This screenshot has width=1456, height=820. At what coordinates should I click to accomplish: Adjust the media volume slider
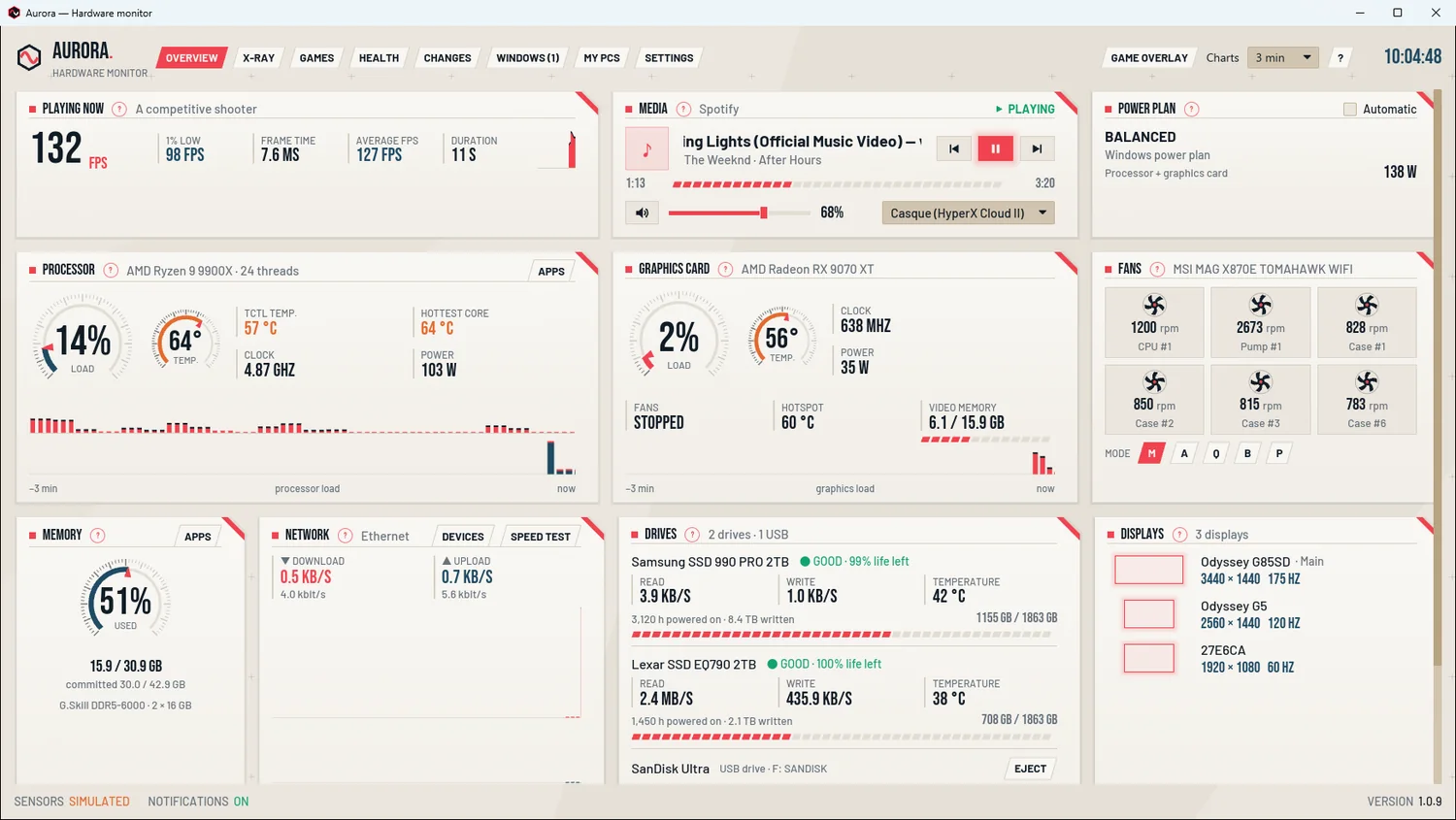[740, 213]
